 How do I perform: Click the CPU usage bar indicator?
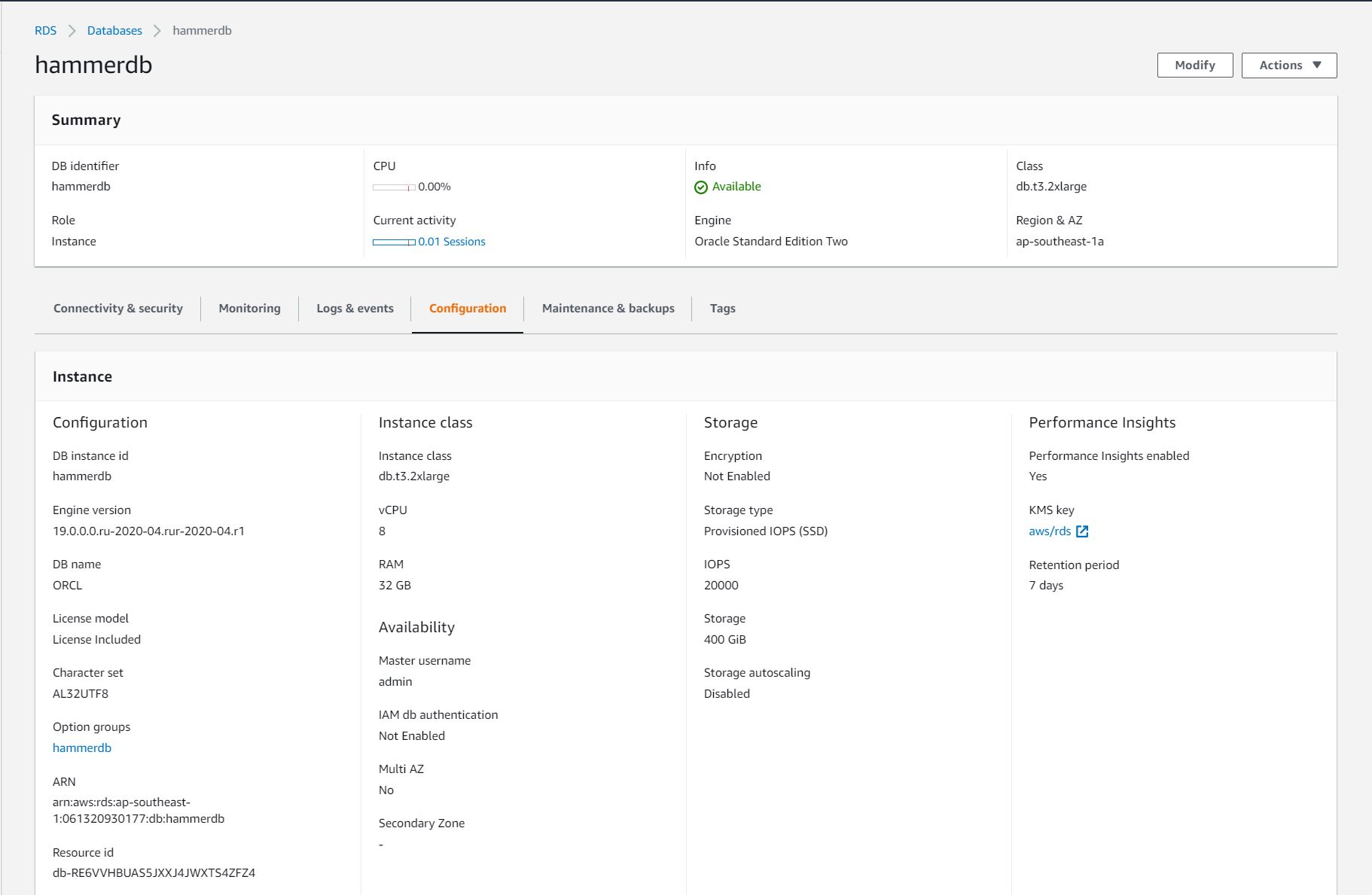pos(394,187)
